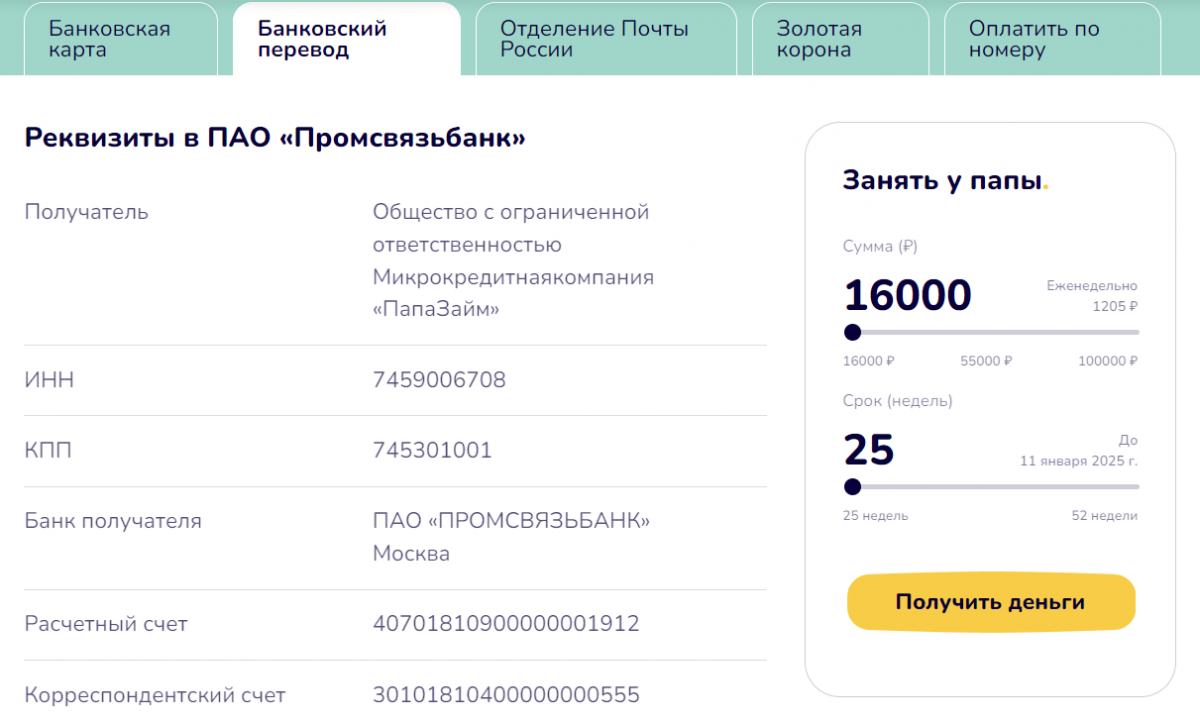
Task: Click the loan term weeks slider handle
Action: [852, 487]
